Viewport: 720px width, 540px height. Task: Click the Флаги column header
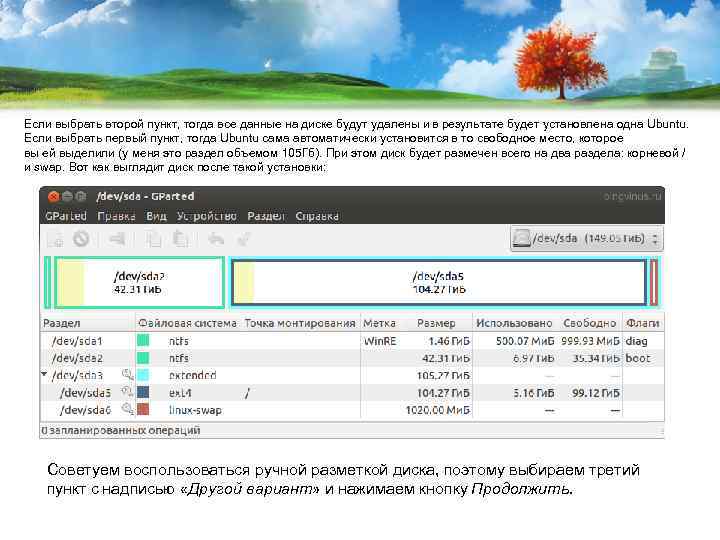point(643,323)
